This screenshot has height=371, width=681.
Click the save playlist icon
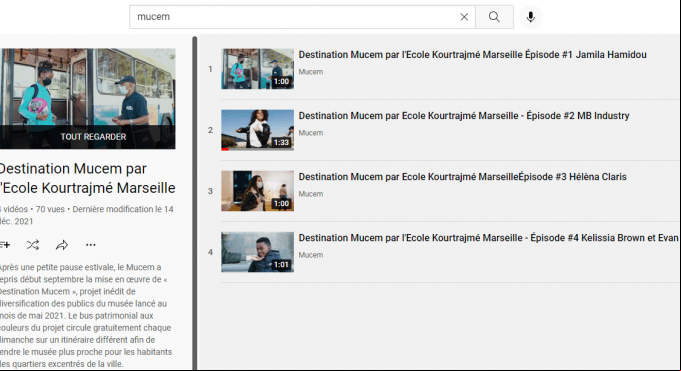click(5, 245)
